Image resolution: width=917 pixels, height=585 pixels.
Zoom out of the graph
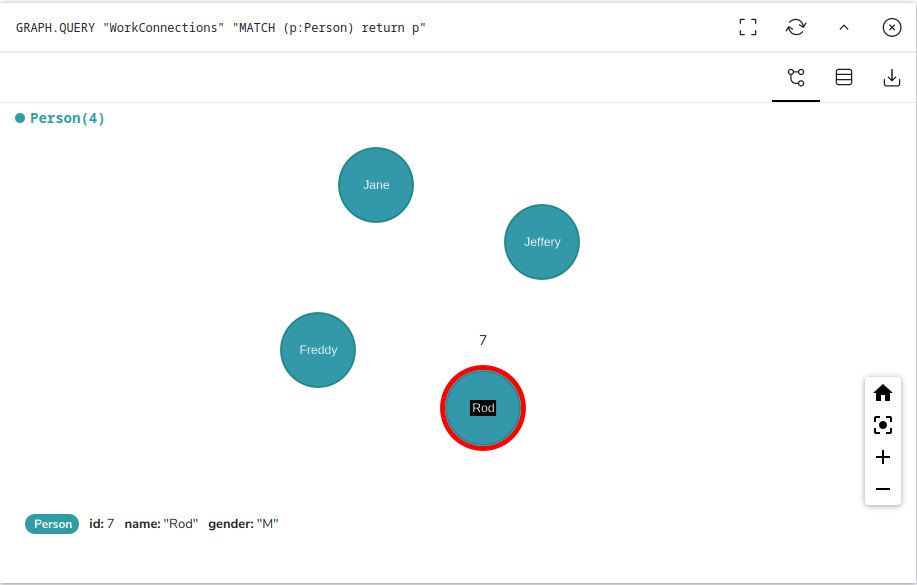pos(882,489)
